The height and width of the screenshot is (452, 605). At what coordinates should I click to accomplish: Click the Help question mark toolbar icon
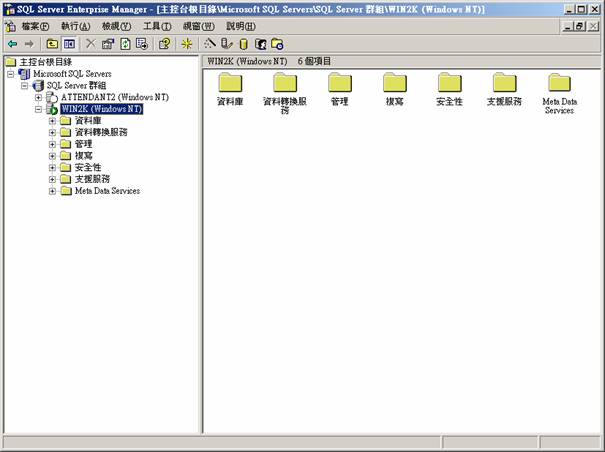pyautogui.click(x=164, y=44)
